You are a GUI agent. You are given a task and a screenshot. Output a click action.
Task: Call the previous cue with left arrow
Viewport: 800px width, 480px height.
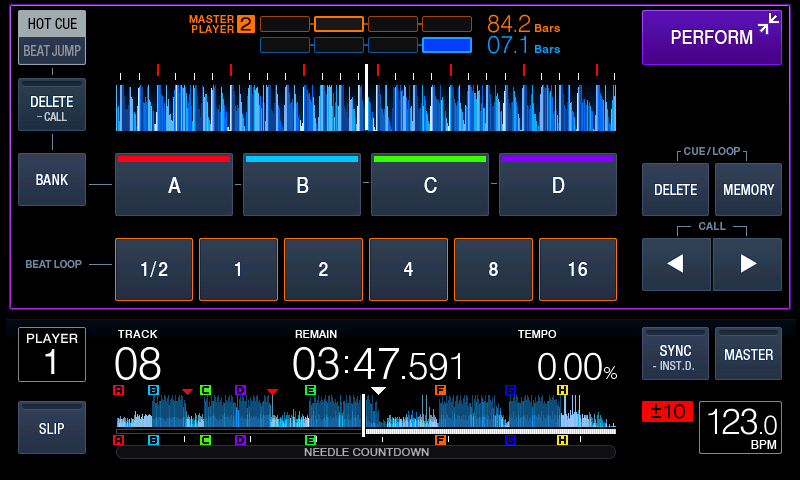tap(676, 264)
